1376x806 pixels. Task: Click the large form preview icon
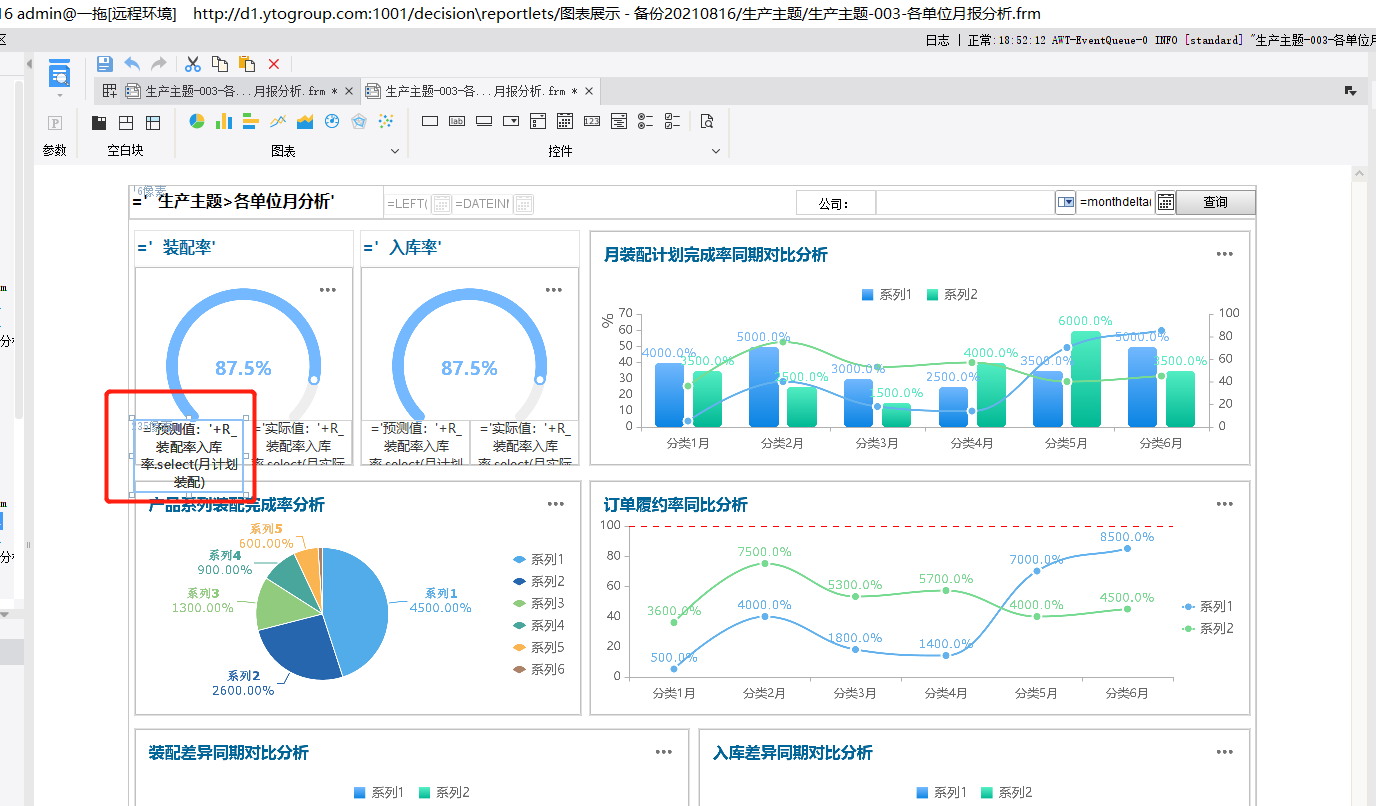[x=60, y=74]
